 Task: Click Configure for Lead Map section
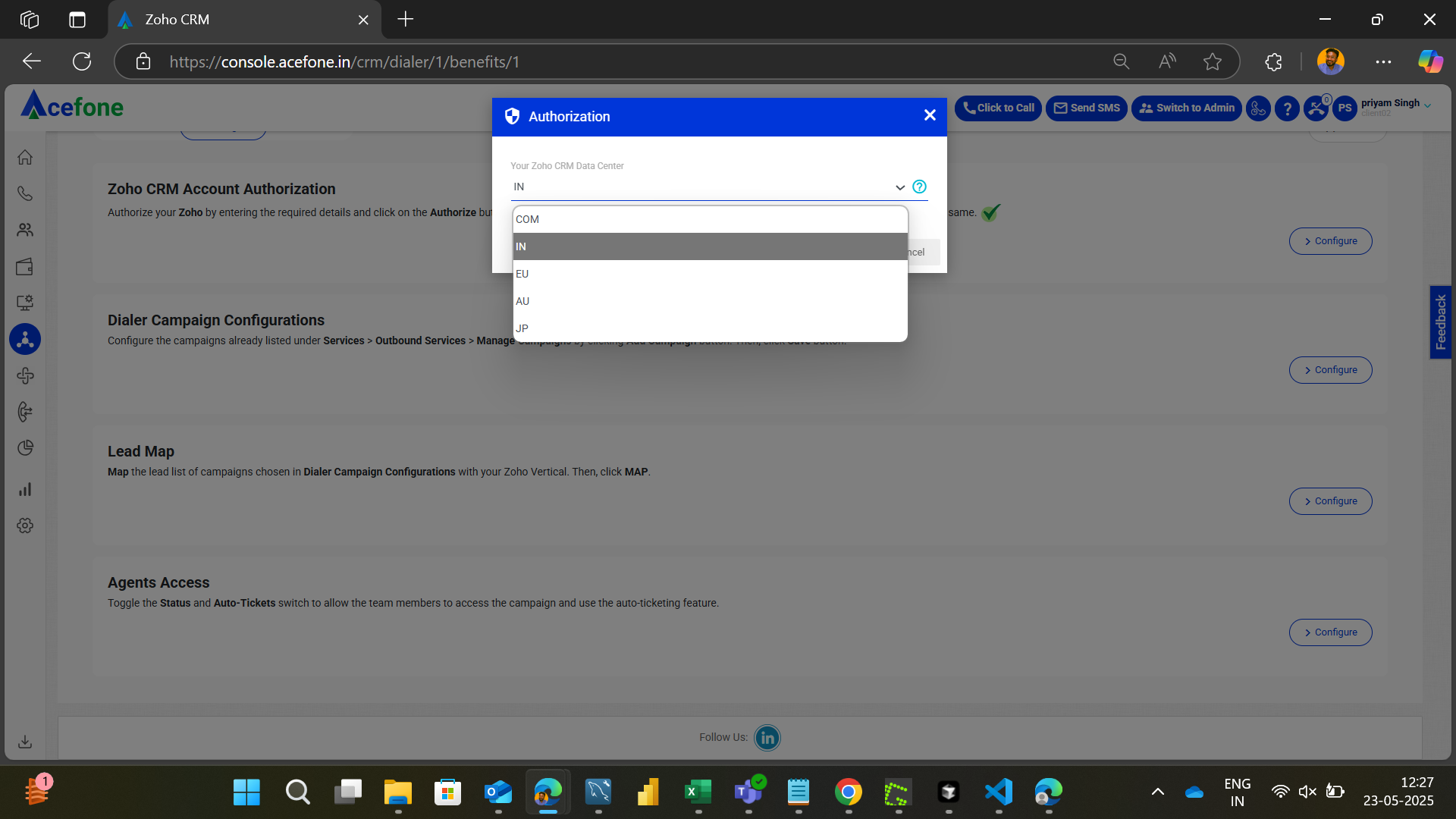pyautogui.click(x=1330, y=501)
